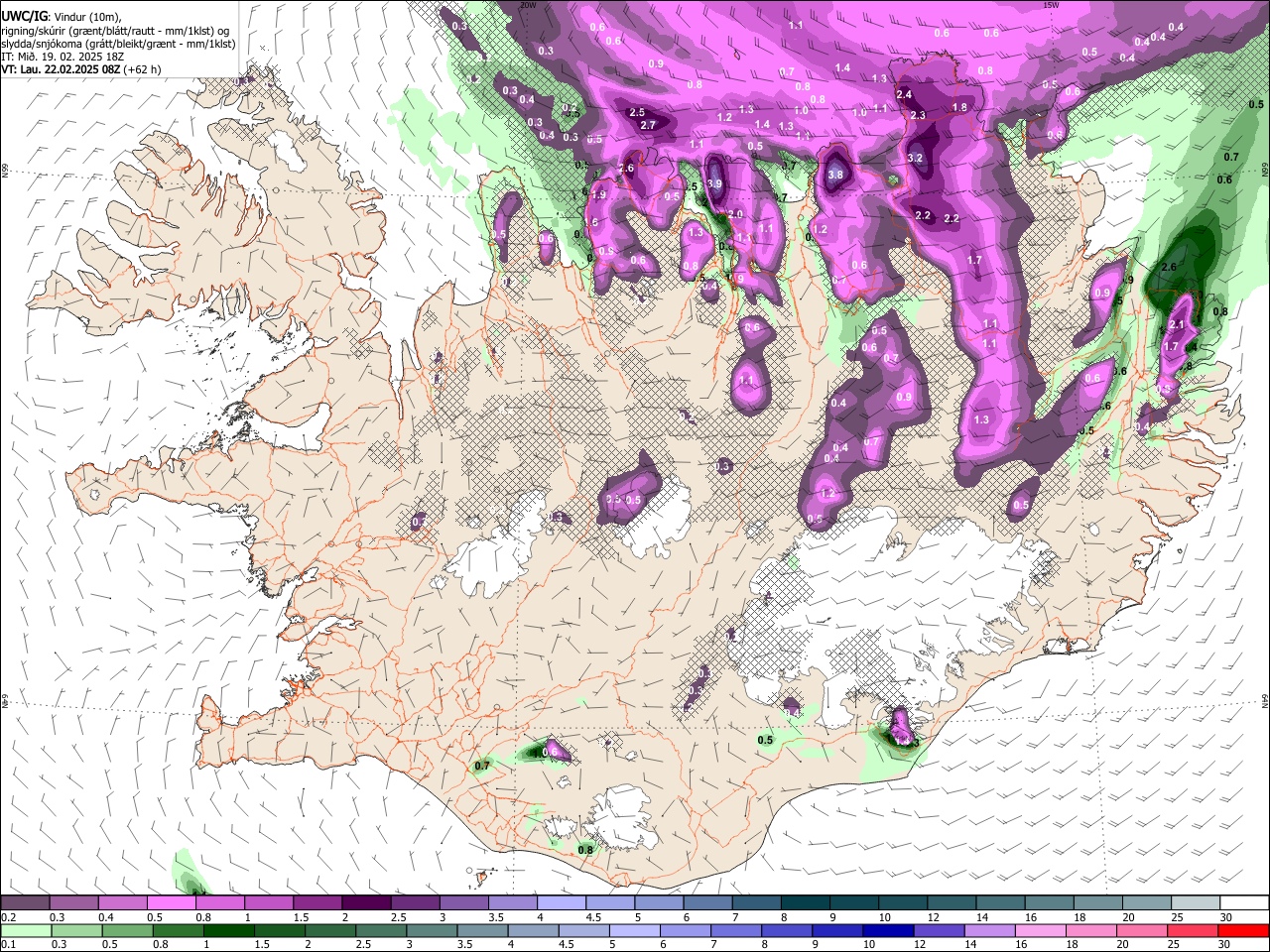Pick the dark mauve swatch above upper-legend label 0.2
Image resolution: width=1270 pixels, height=952 pixels.
tap(25, 902)
